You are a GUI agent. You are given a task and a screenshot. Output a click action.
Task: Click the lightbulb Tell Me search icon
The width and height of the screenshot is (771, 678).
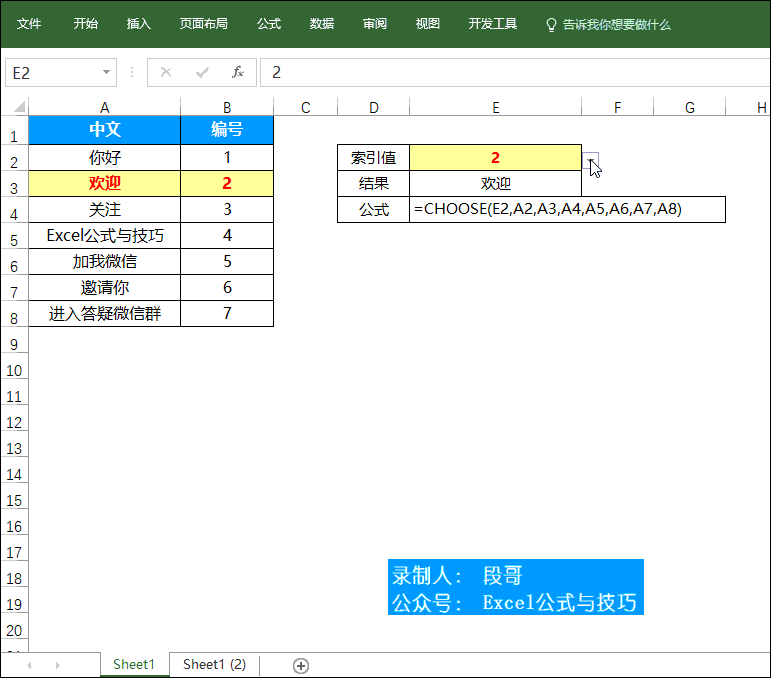pyautogui.click(x=550, y=24)
